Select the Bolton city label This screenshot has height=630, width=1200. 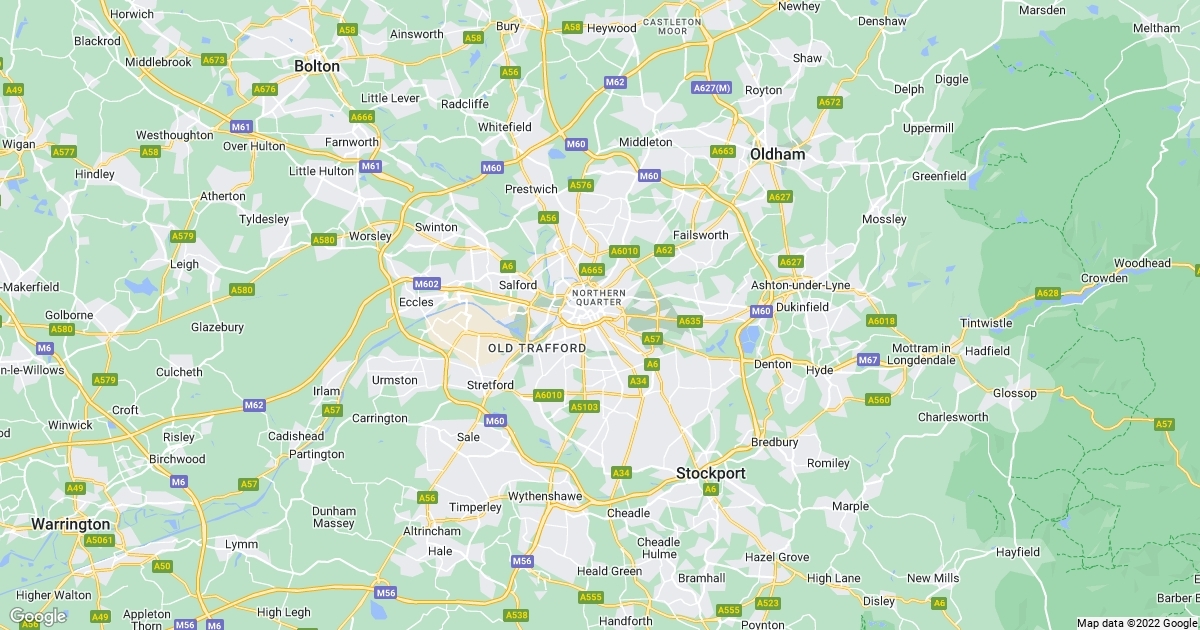pyautogui.click(x=317, y=66)
